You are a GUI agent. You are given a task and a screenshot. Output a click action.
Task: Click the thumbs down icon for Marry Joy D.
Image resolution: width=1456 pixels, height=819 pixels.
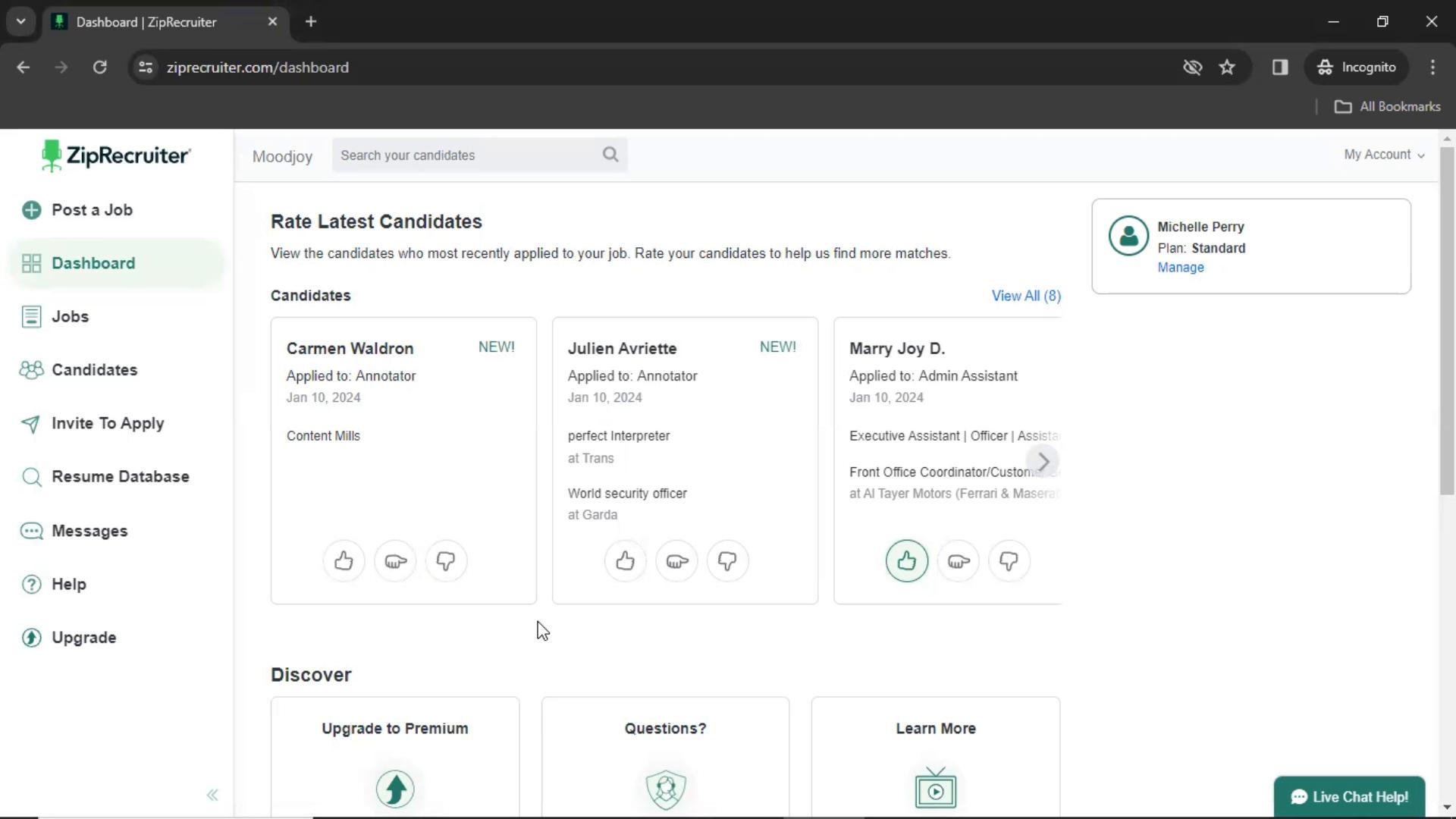[x=1008, y=561]
